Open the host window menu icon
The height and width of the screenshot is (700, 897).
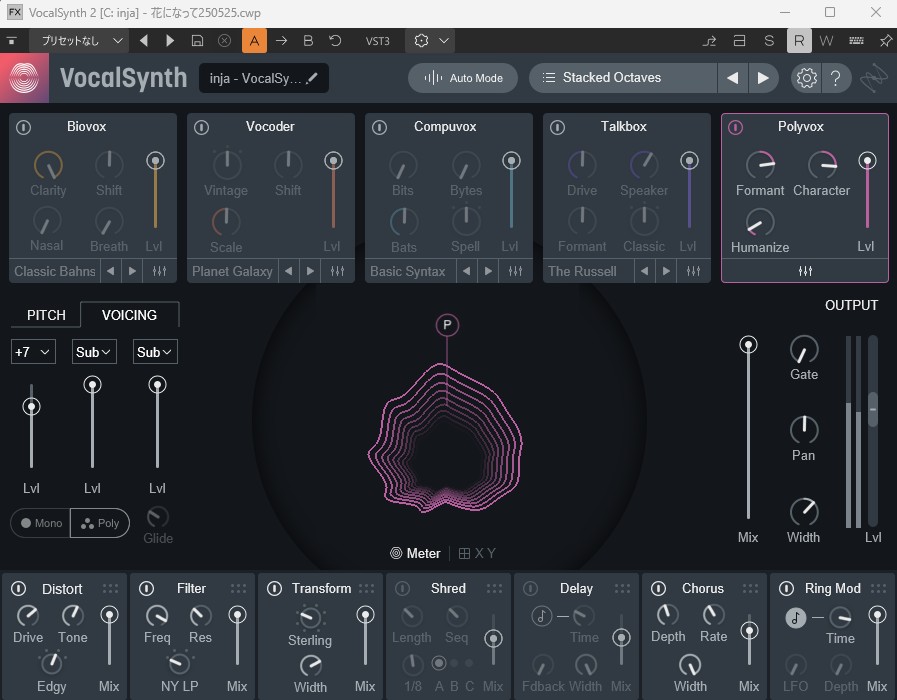(x=11, y=41)
